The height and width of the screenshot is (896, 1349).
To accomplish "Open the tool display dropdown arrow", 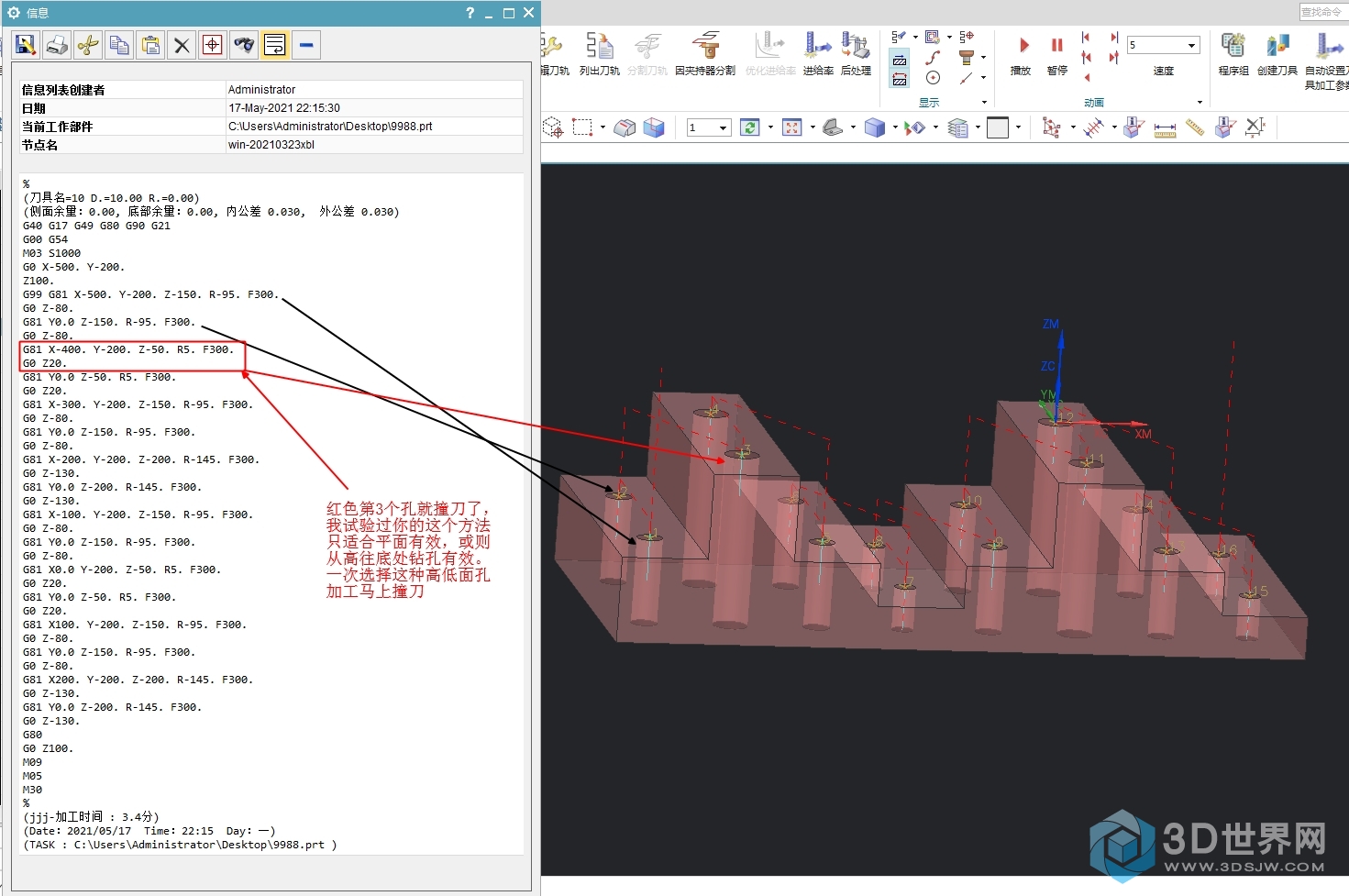I will [x=983, y=58].
